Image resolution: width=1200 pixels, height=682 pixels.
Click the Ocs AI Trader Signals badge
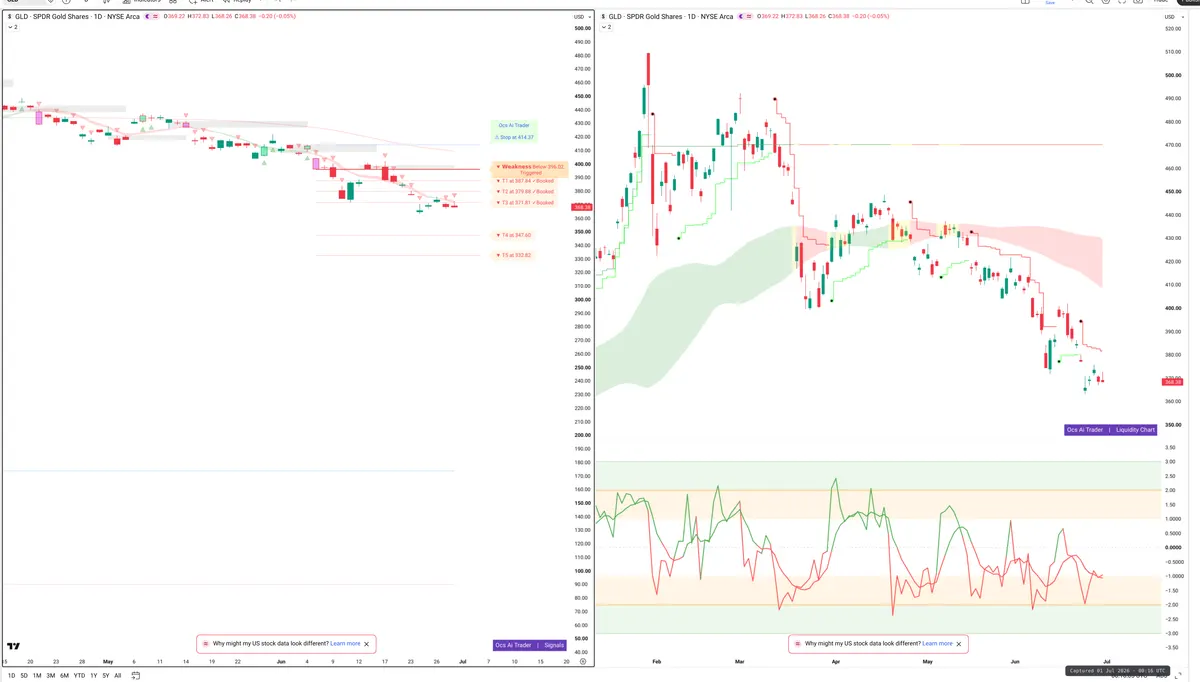tap(531, 645)
